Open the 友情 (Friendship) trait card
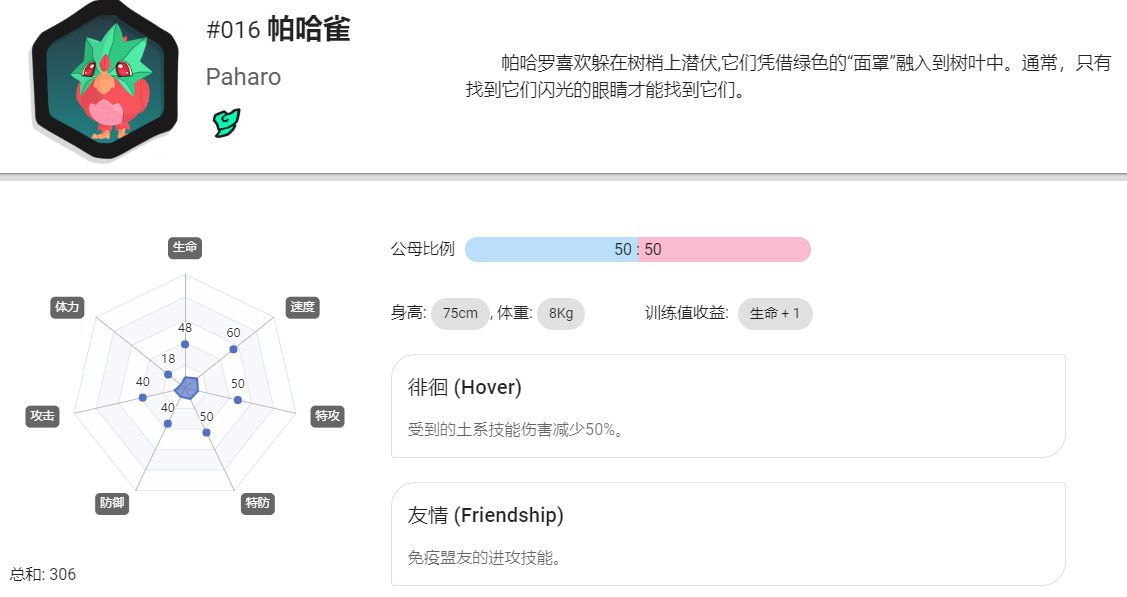Viewport: 1127px width, 597px height. click(x=728, y=534)
